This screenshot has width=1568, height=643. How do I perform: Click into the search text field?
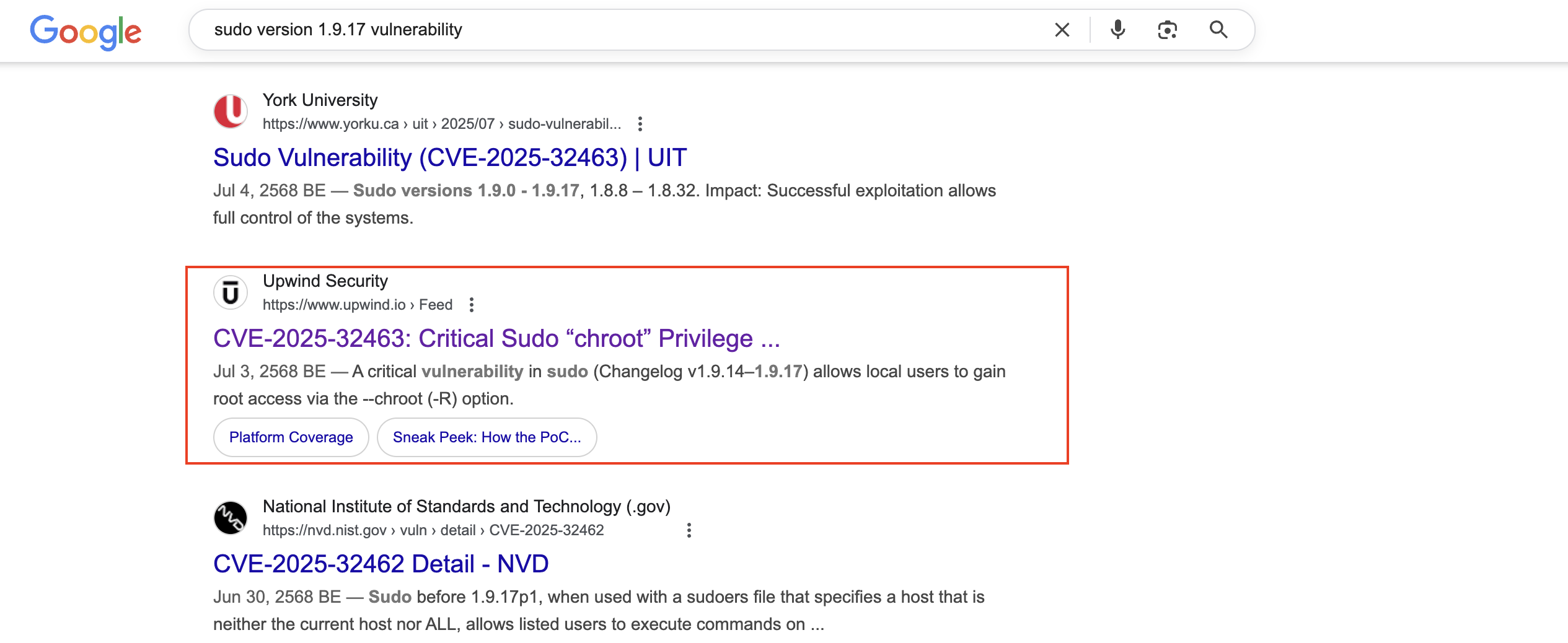tap(620, 30)
